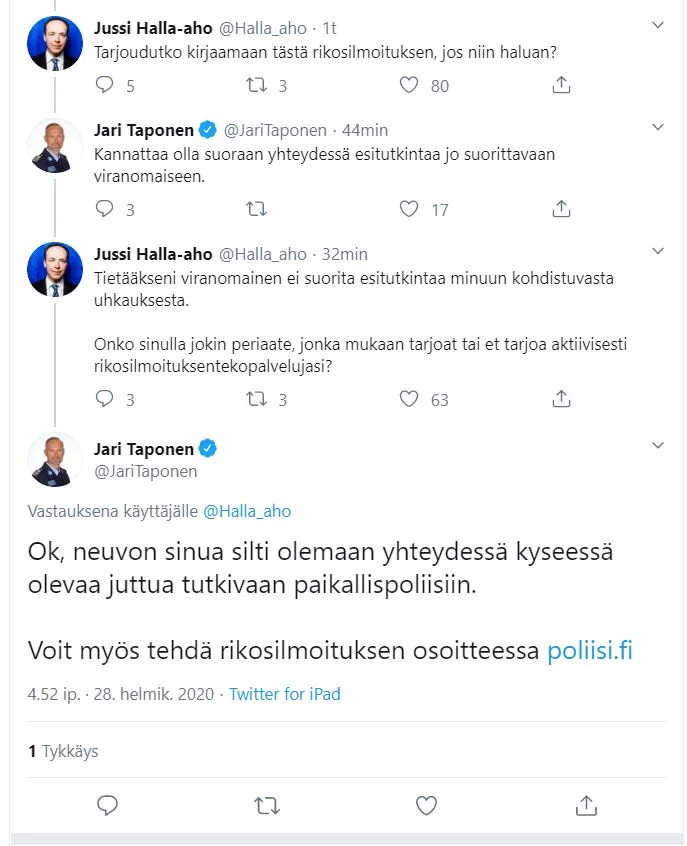Like the main Jari Taponen tweet
Image resolution: width=687 pixels, height=846 pixels.
tap(426, 805)
